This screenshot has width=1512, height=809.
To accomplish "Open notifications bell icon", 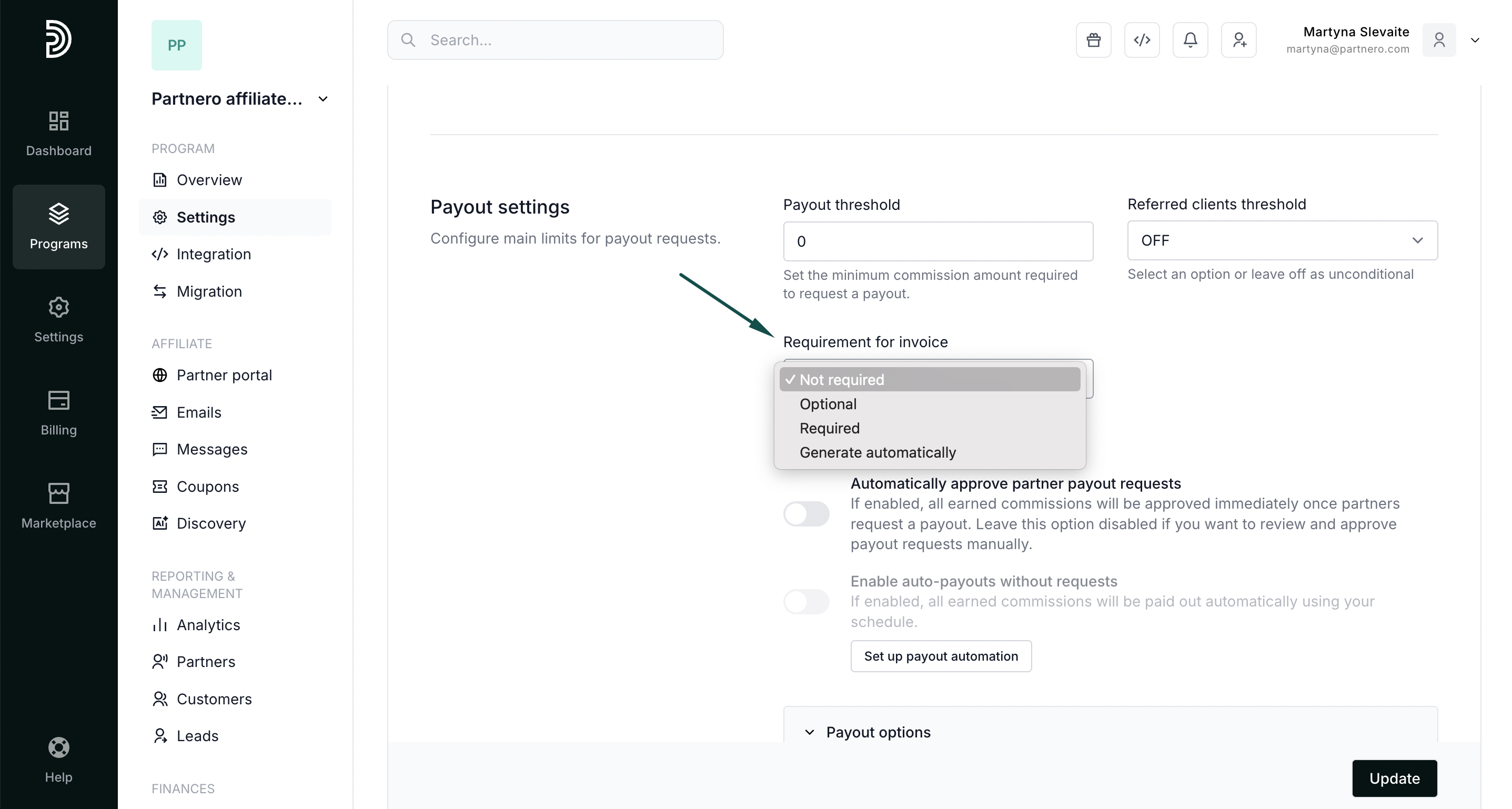I will 1190,40.
